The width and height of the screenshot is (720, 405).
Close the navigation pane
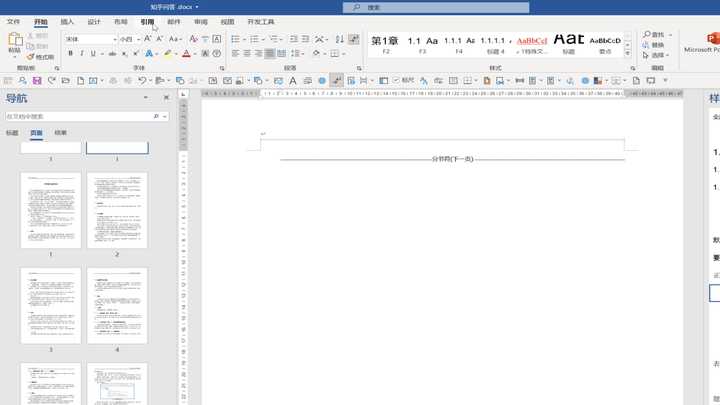coord(166,97)
